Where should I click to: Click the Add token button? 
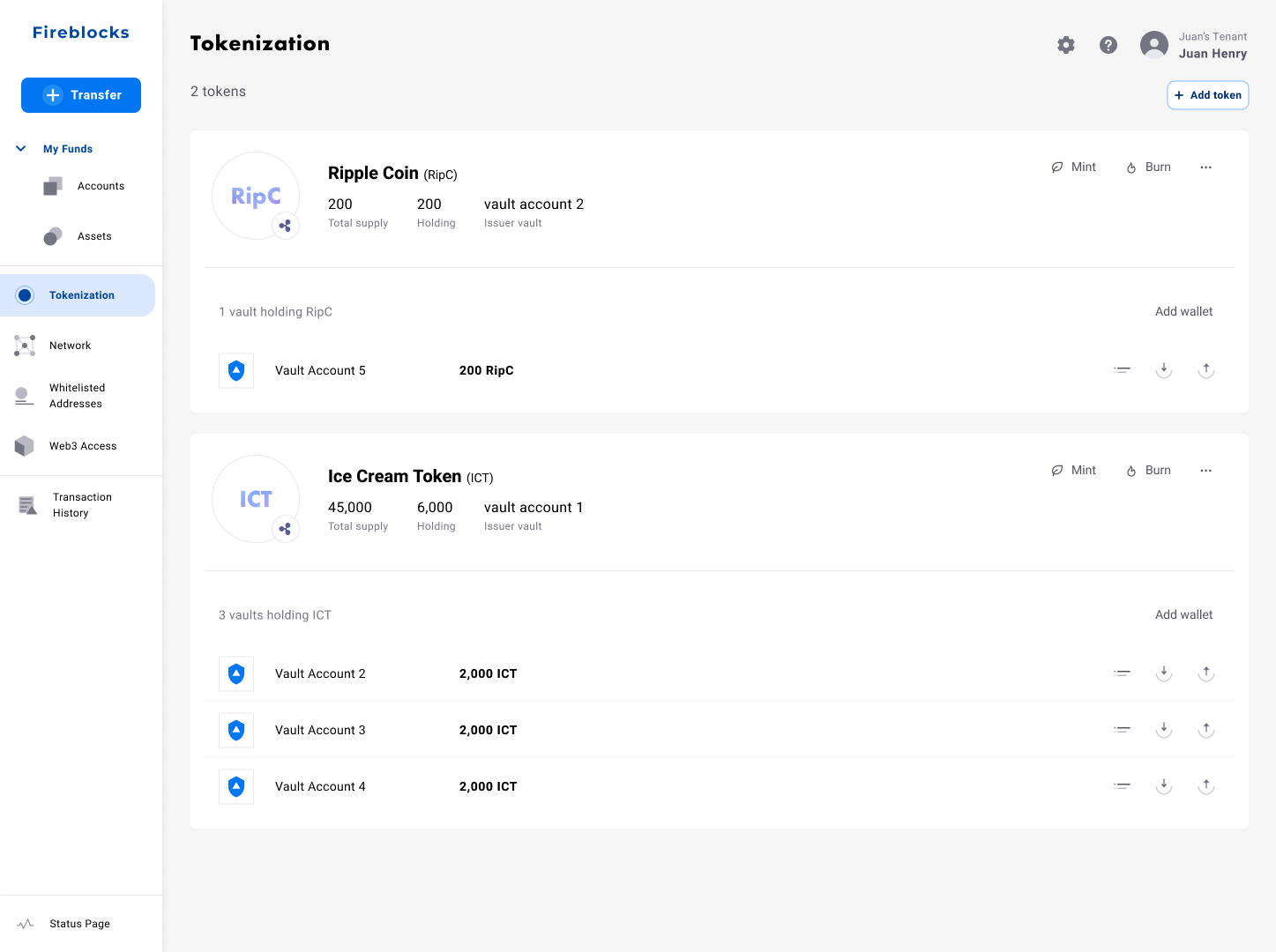pyautogui.click(x=1208, y=95)
